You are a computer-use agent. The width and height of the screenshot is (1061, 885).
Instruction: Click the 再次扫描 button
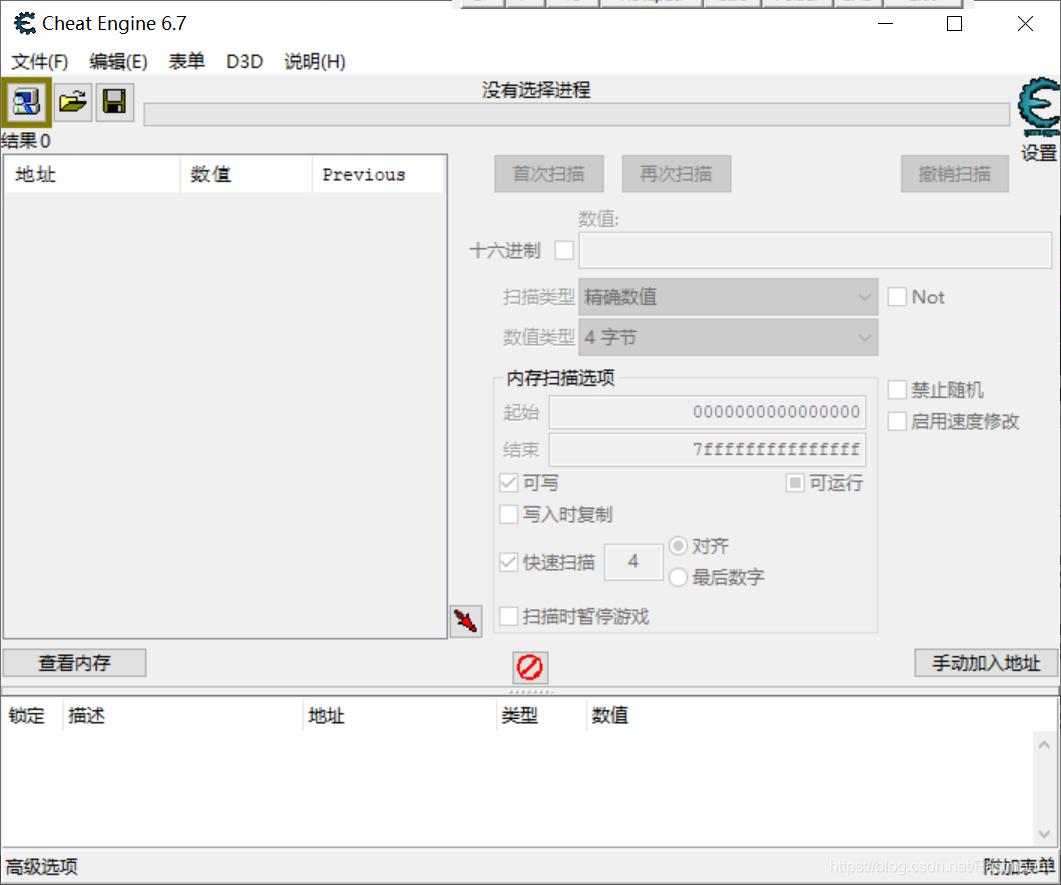coord(676,174)
